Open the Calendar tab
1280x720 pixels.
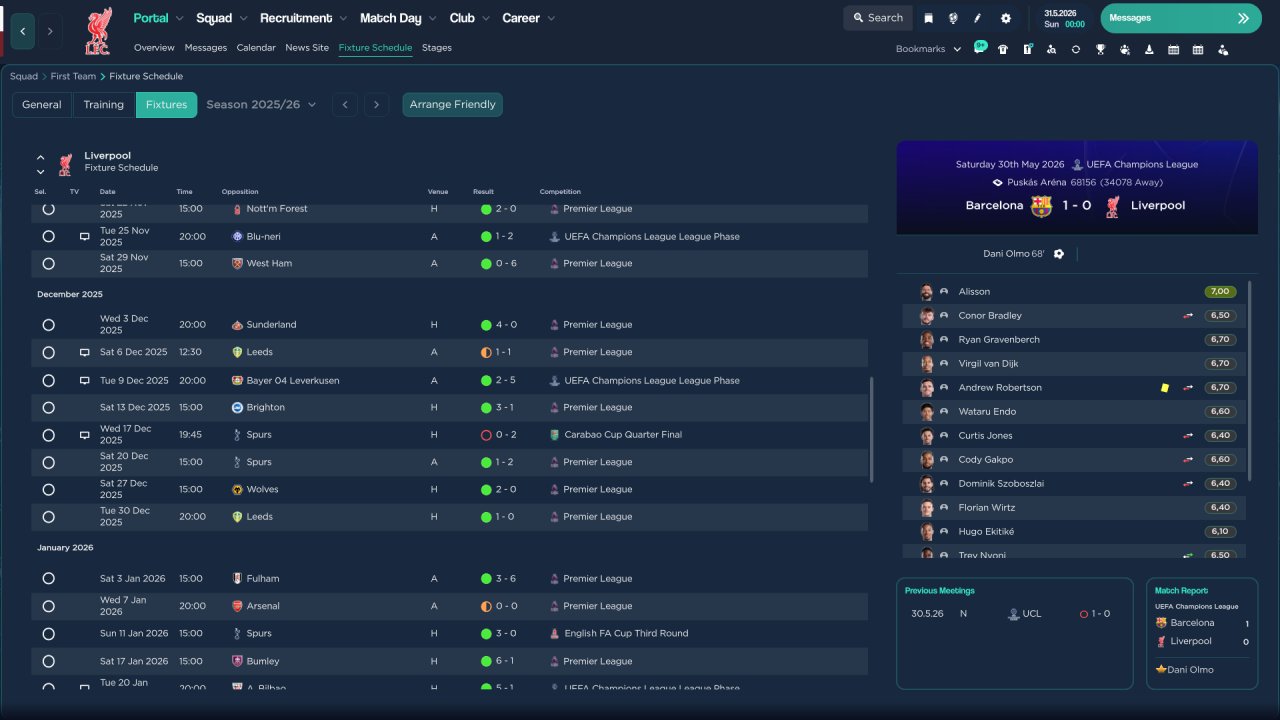256,48
